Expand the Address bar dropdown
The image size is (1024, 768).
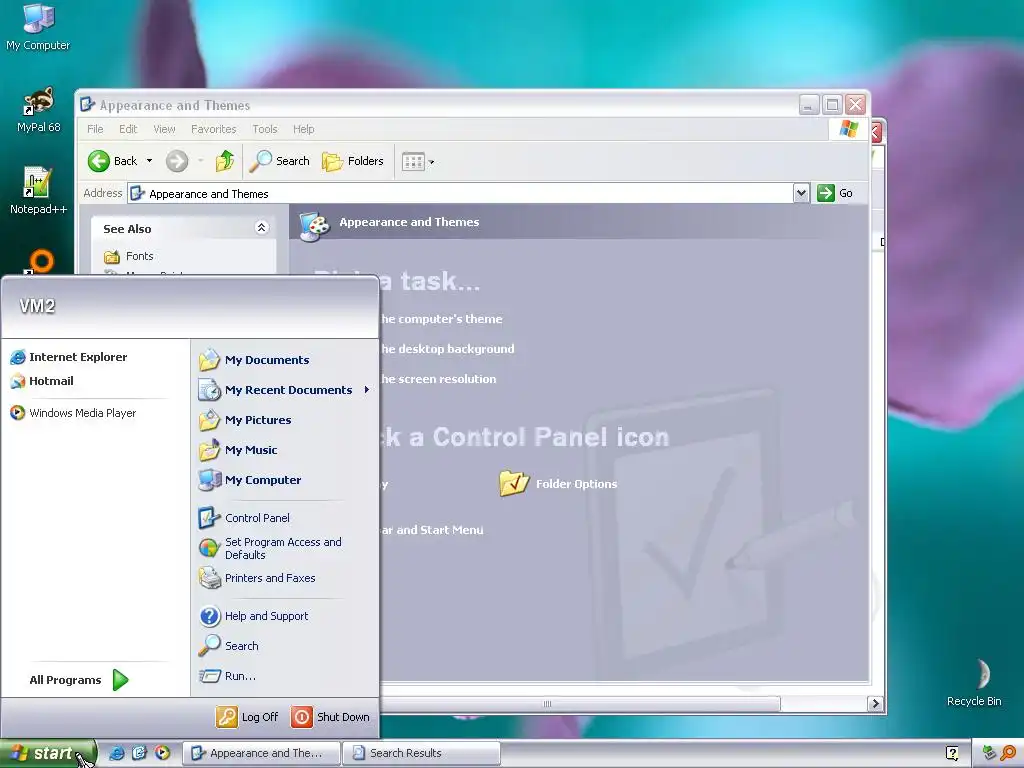click(x=801, y=193)
